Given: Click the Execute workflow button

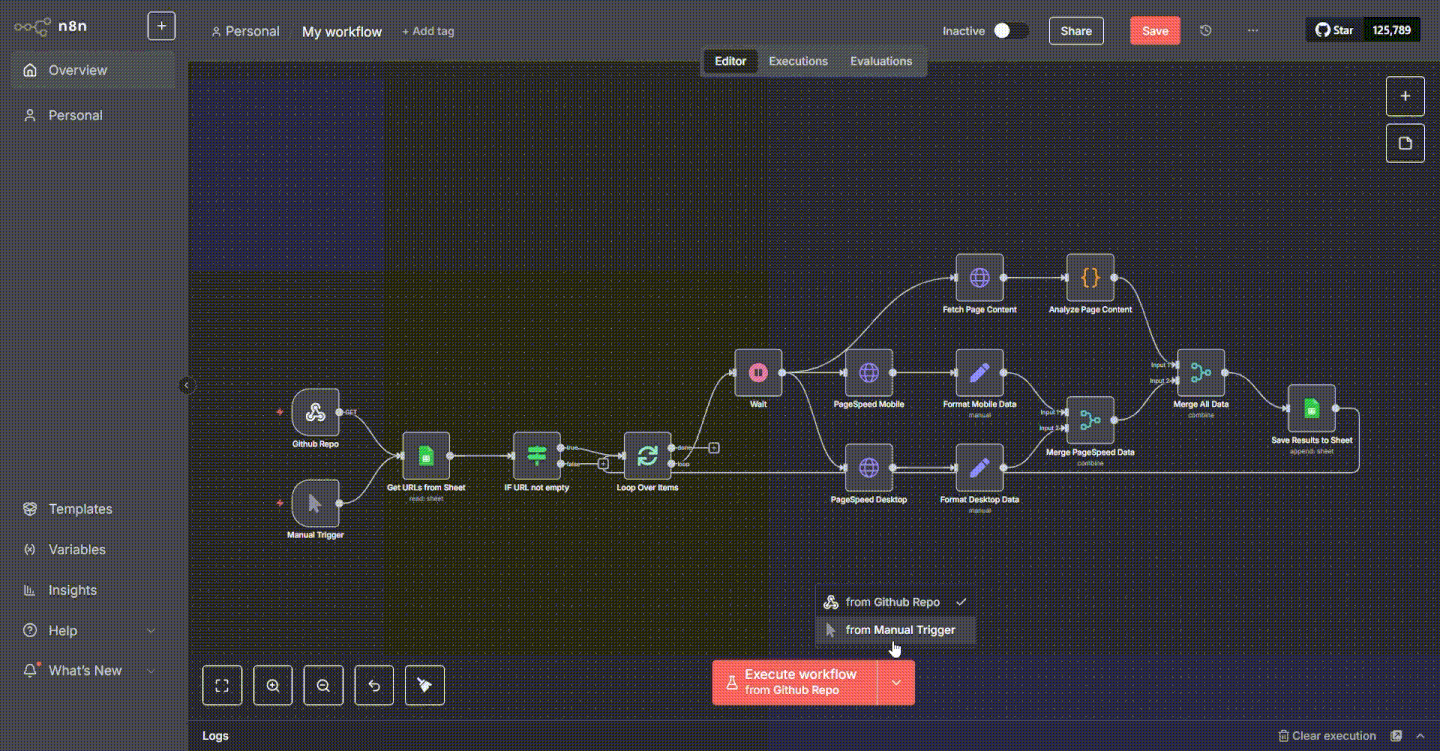Looking at the screenshot, I should 795,682.
